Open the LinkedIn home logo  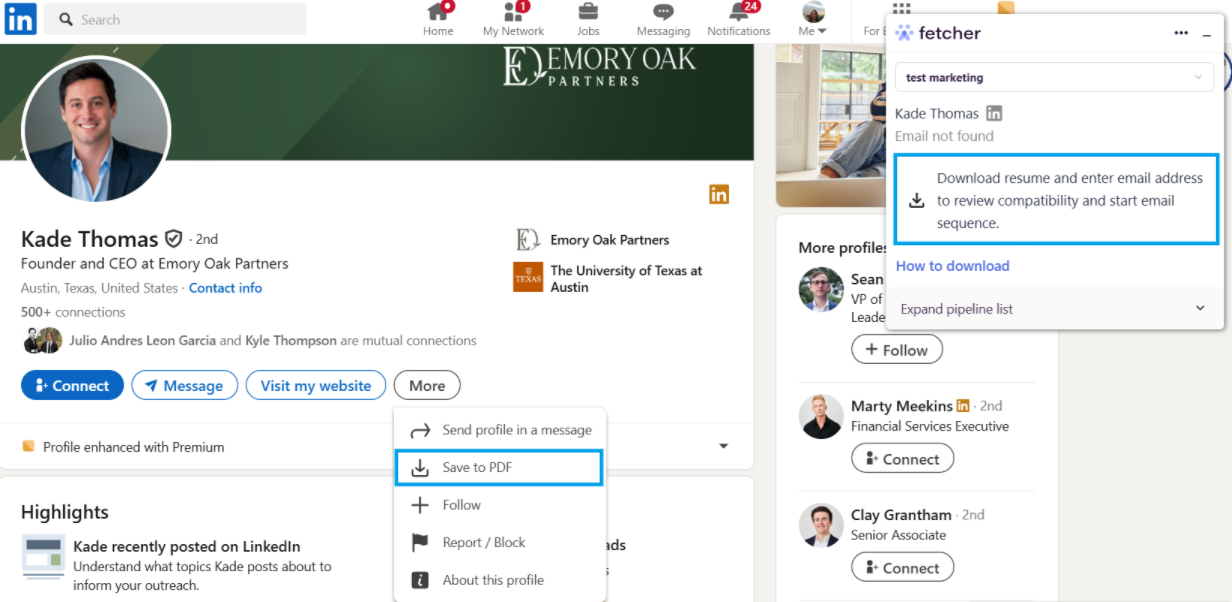point(21,19)
